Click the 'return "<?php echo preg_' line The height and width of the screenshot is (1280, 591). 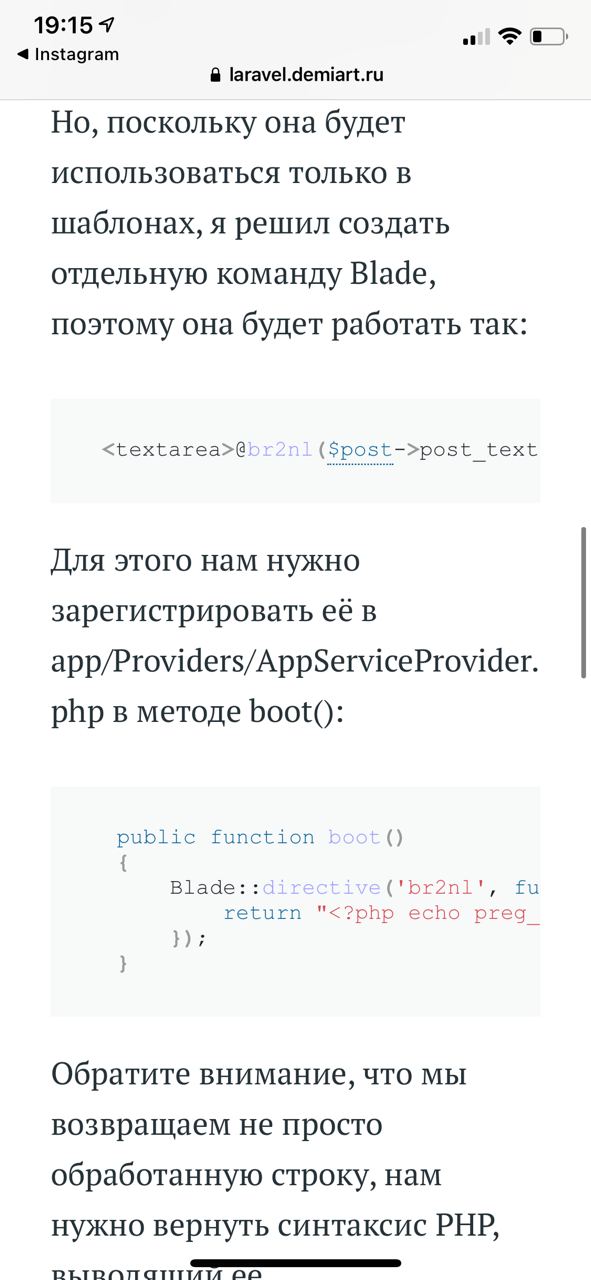tap(382, 913)
